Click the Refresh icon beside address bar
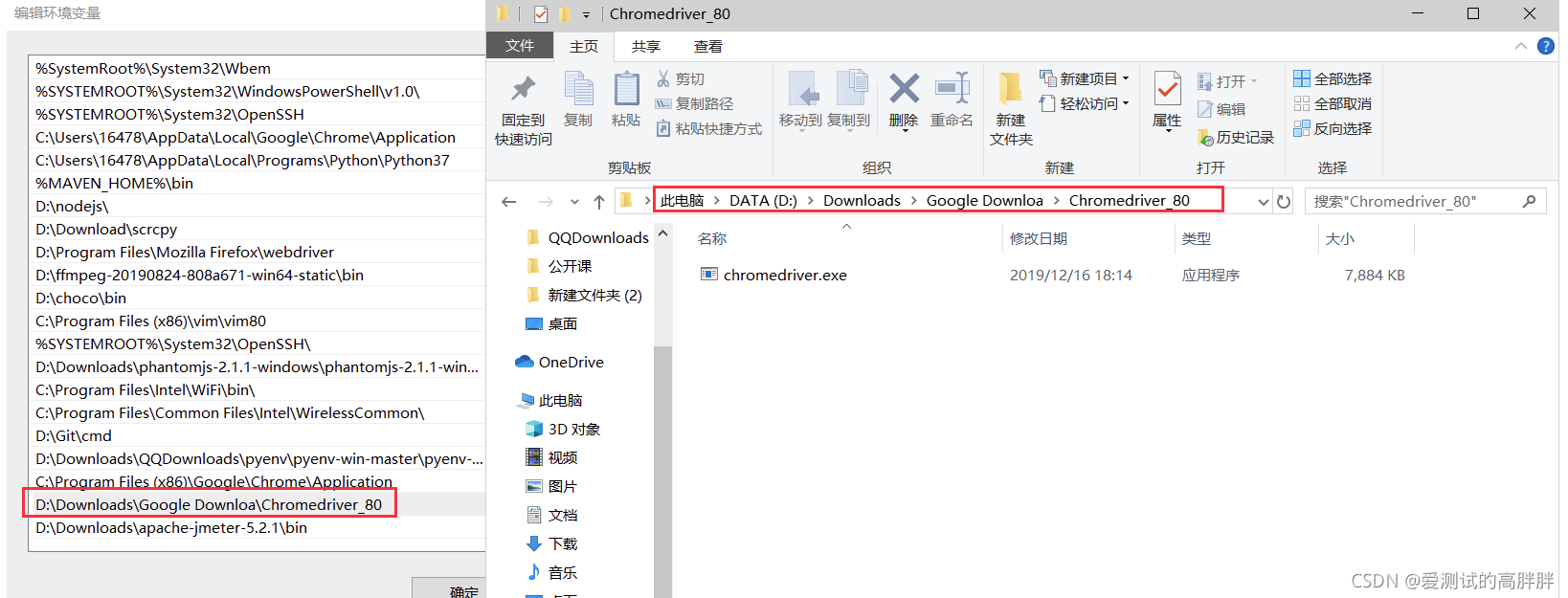Image resolution: width=1568 pixels, height=598 pixels. coord(1284,202)
